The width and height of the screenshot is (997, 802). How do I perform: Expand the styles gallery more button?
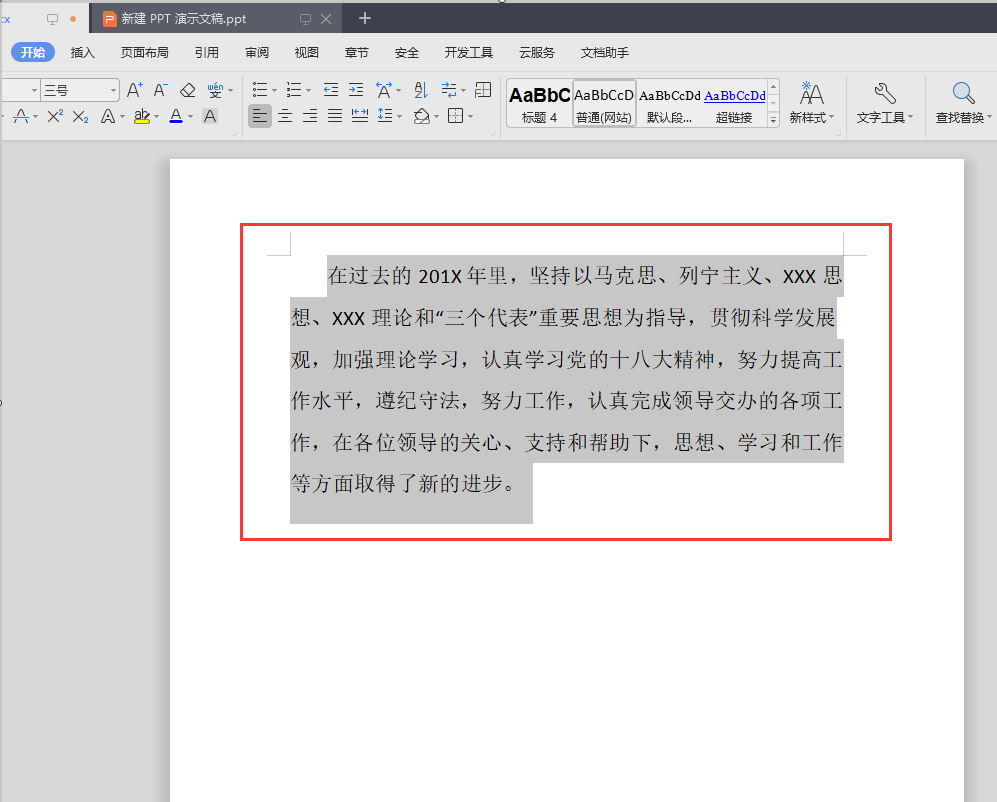click(773, 119)
